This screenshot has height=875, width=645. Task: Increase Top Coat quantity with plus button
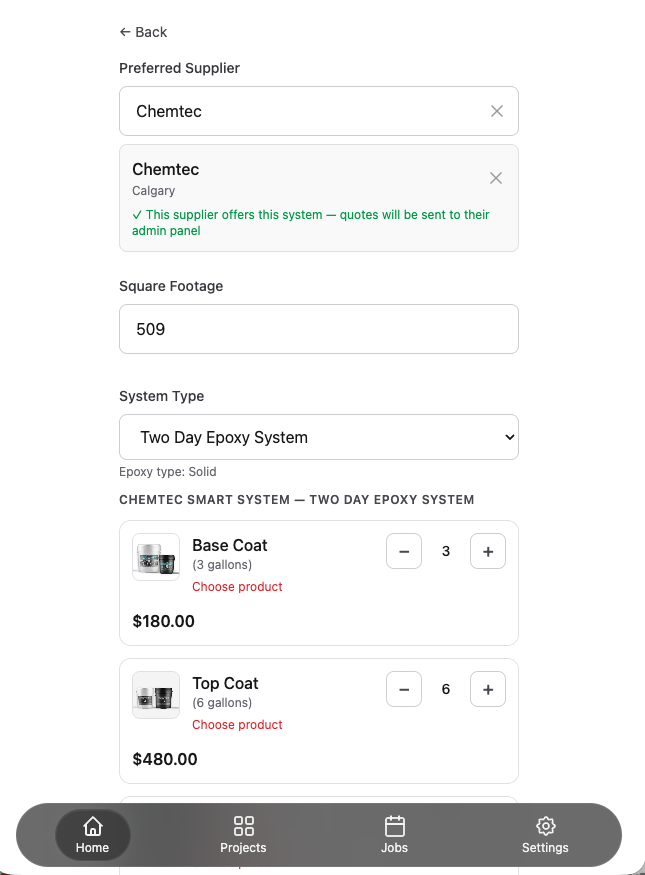[488, 689]
